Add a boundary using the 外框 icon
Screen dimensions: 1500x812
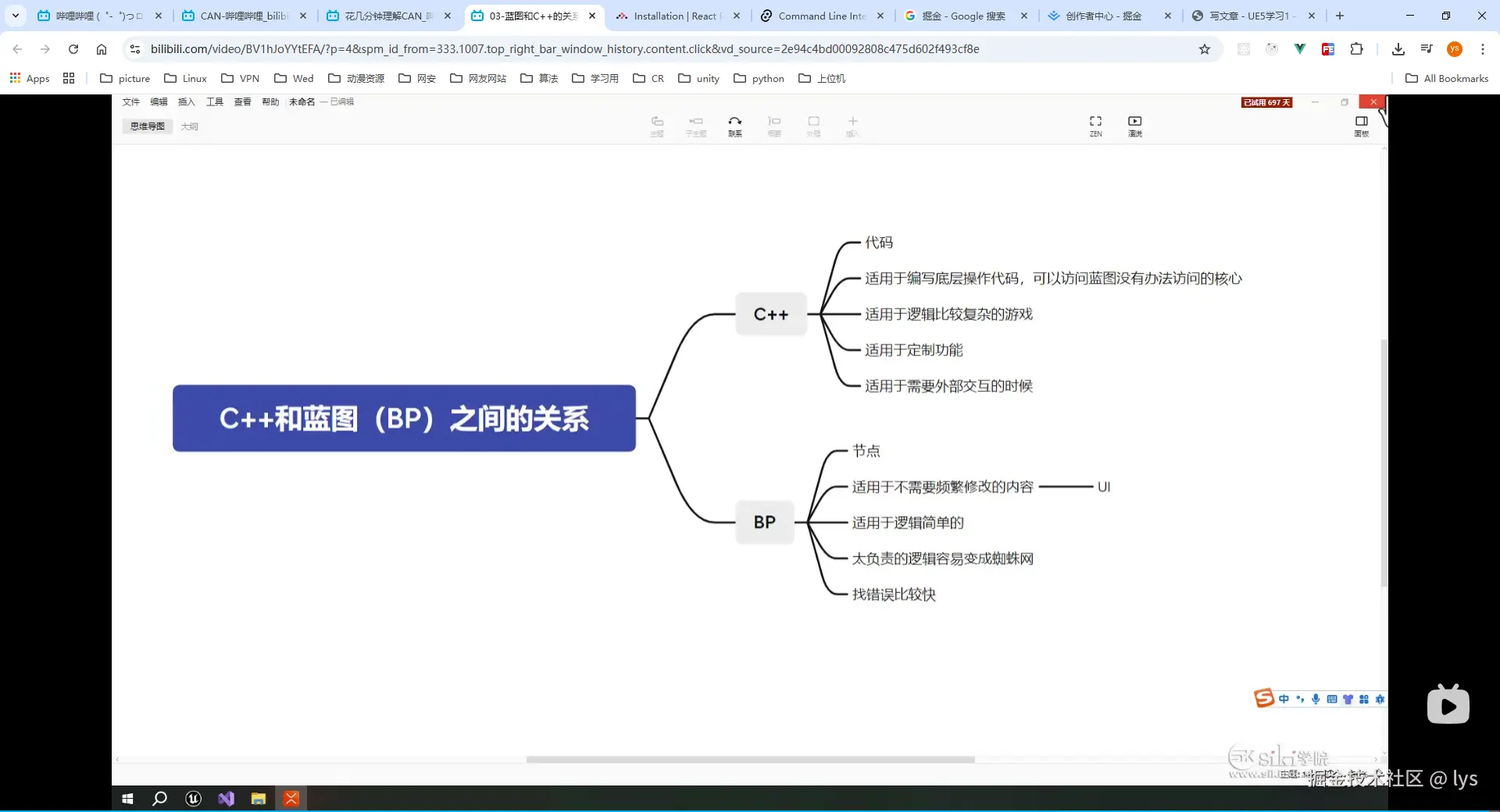tap(813, 125)
